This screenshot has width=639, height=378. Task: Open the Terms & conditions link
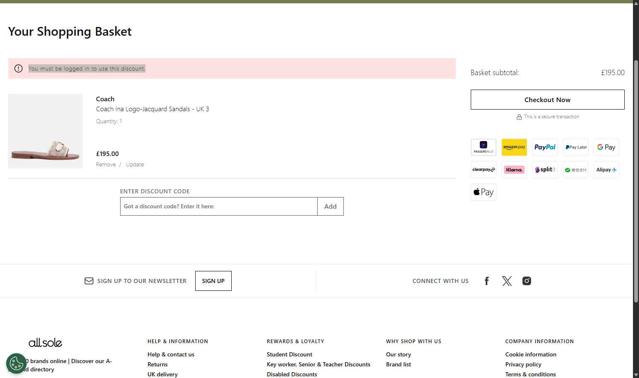531,374
